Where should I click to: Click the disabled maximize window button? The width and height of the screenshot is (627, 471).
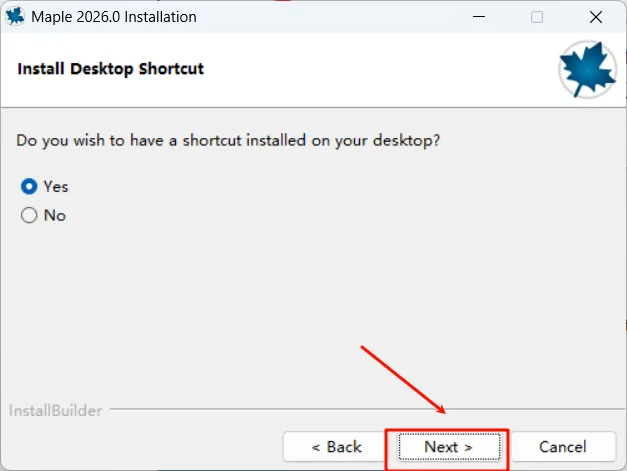point(537,17)
